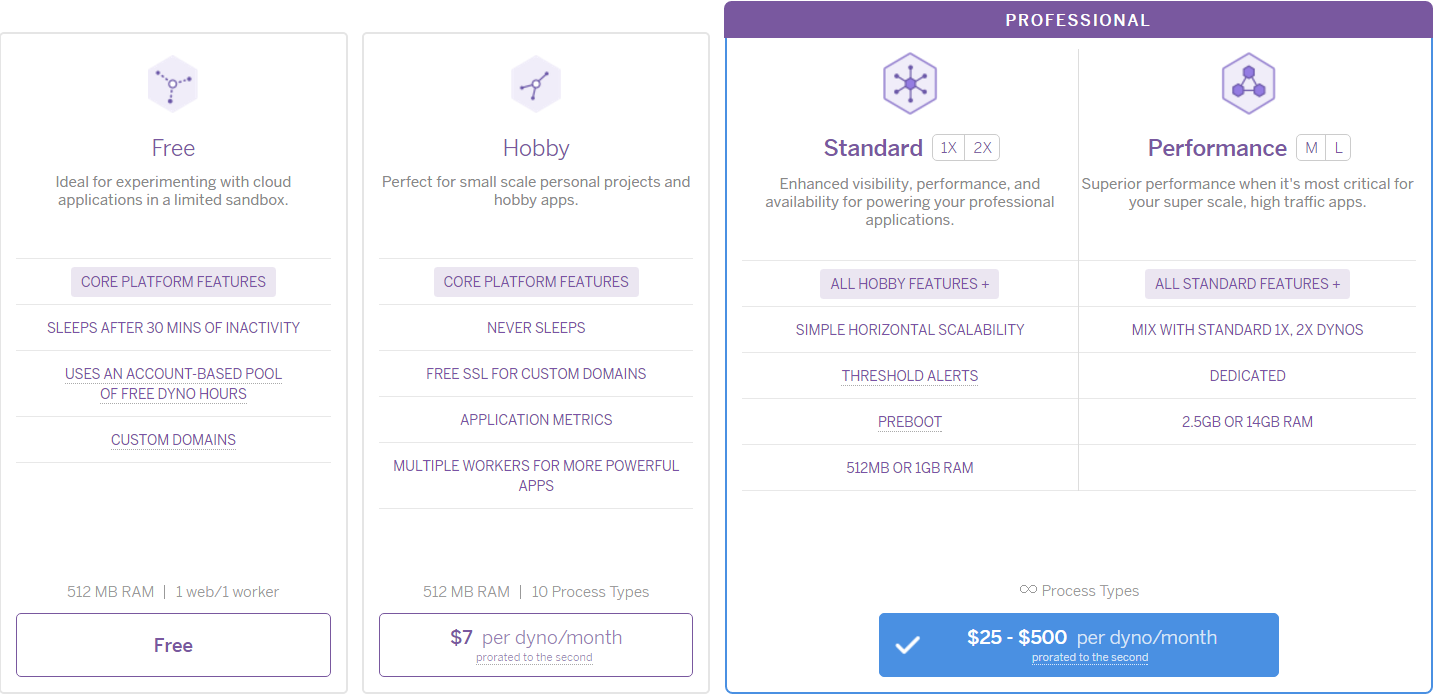The width and height of the screenshot is (1433, 694).
Task: Open the account-based pool of free dyno hours link
Action: tap(173, 384)
